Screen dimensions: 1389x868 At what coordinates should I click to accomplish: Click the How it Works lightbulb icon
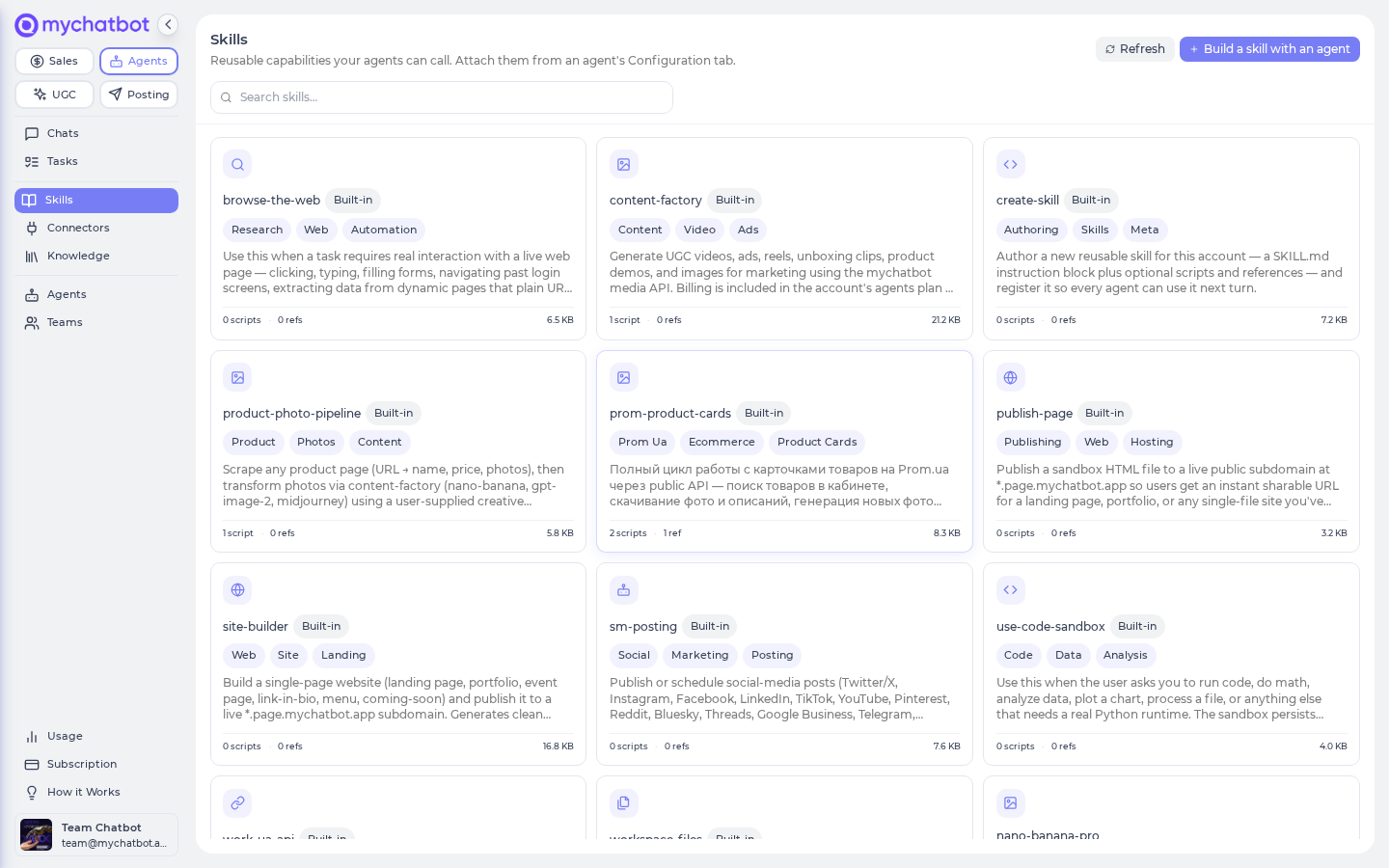(32, 793)
